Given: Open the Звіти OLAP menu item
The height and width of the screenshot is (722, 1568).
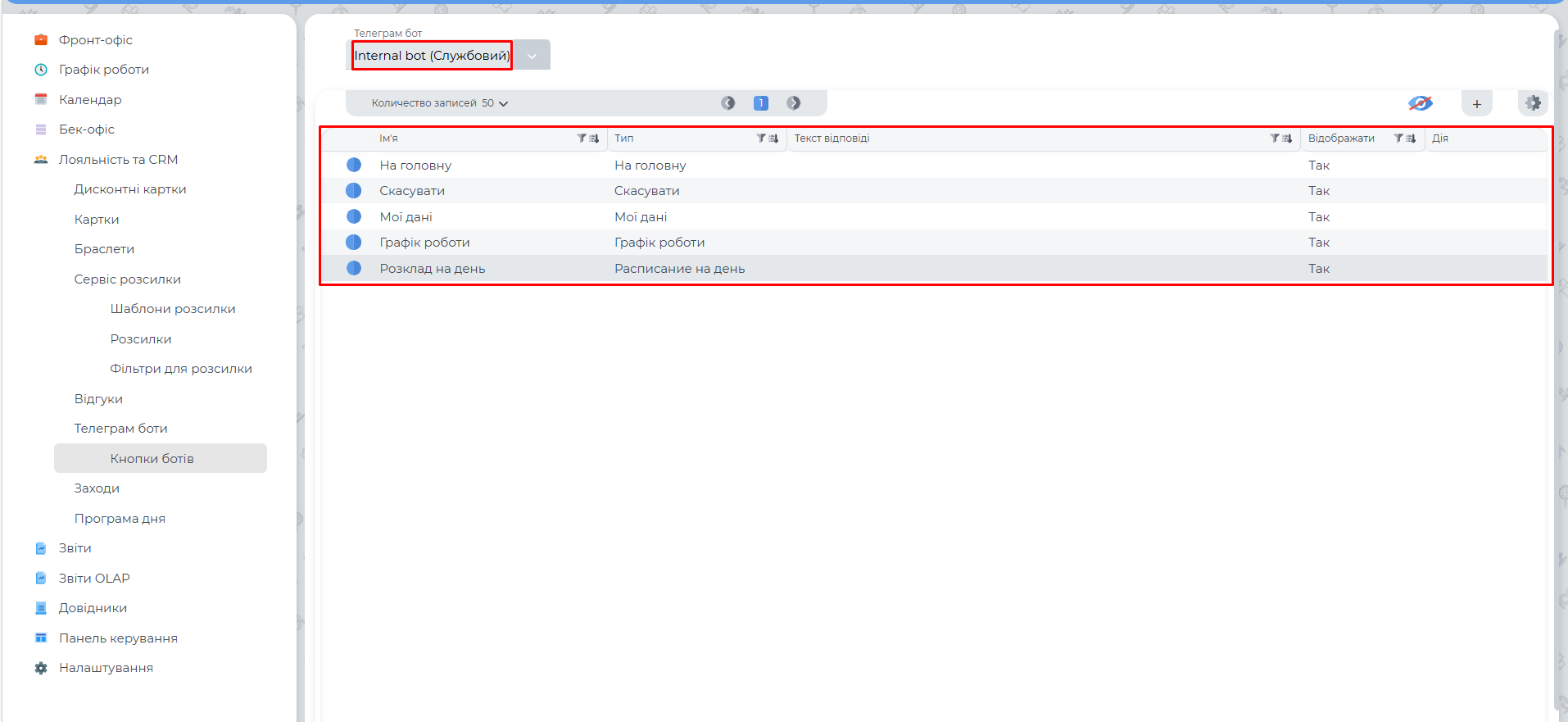Looking at the screenshot, I should pyautogui.click(x=94, y=579).
